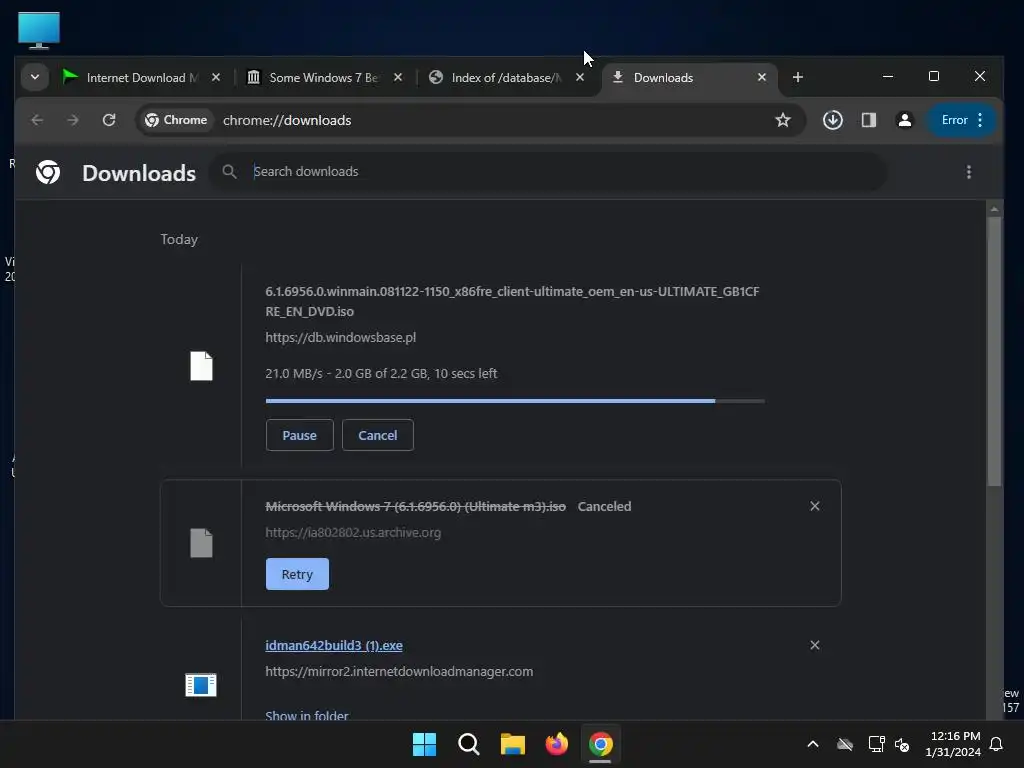The height and width of the screenshot is (768, 1024).
Task: Open the notifications bell
Action: coord(997,744)
